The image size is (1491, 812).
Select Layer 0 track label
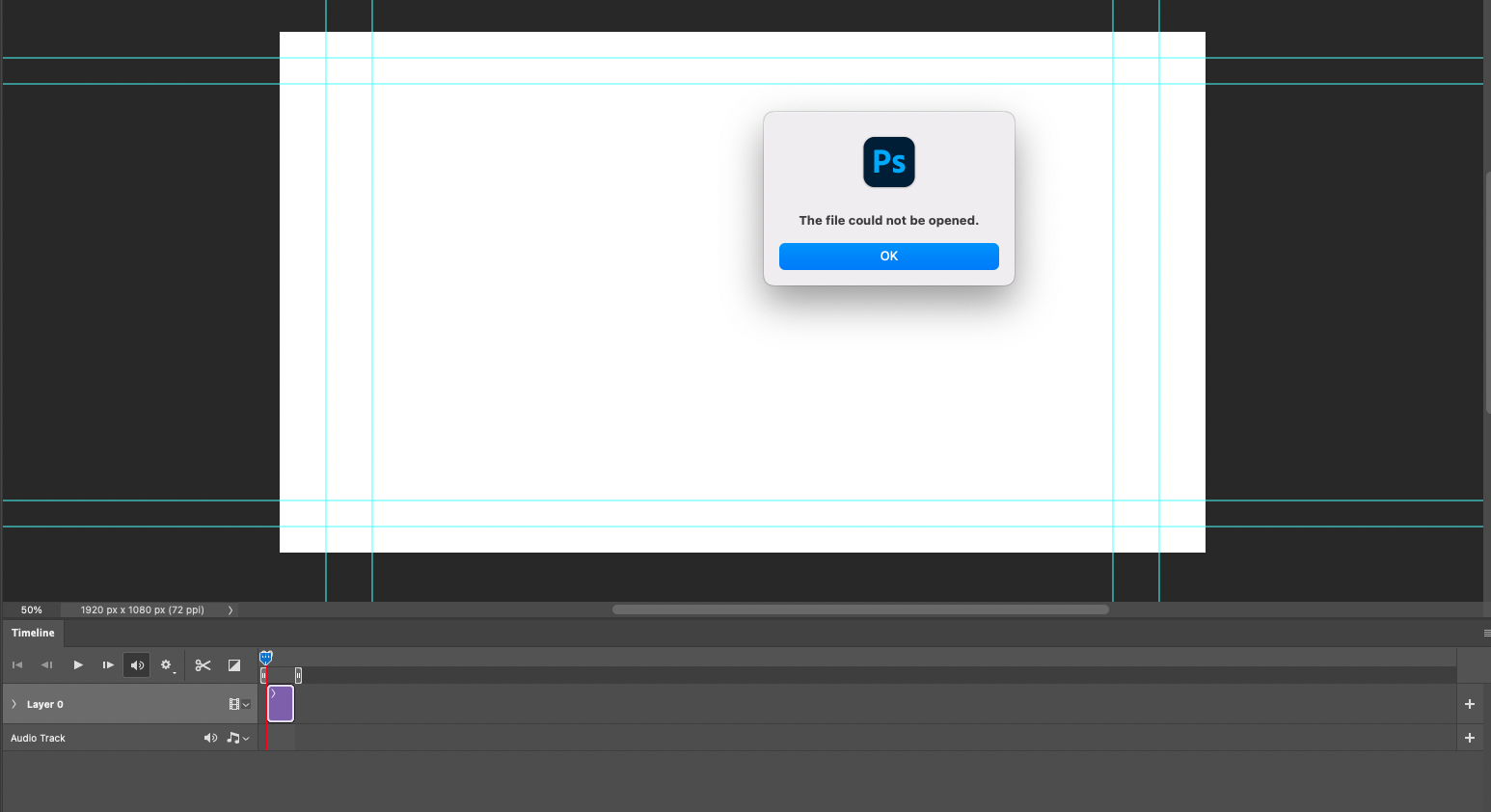pos(44,704)
